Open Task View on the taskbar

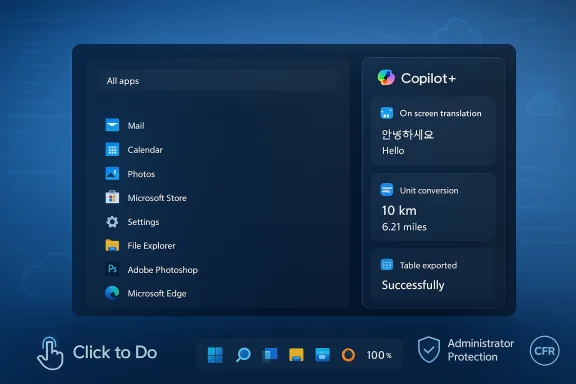click(x=270, y=355)
